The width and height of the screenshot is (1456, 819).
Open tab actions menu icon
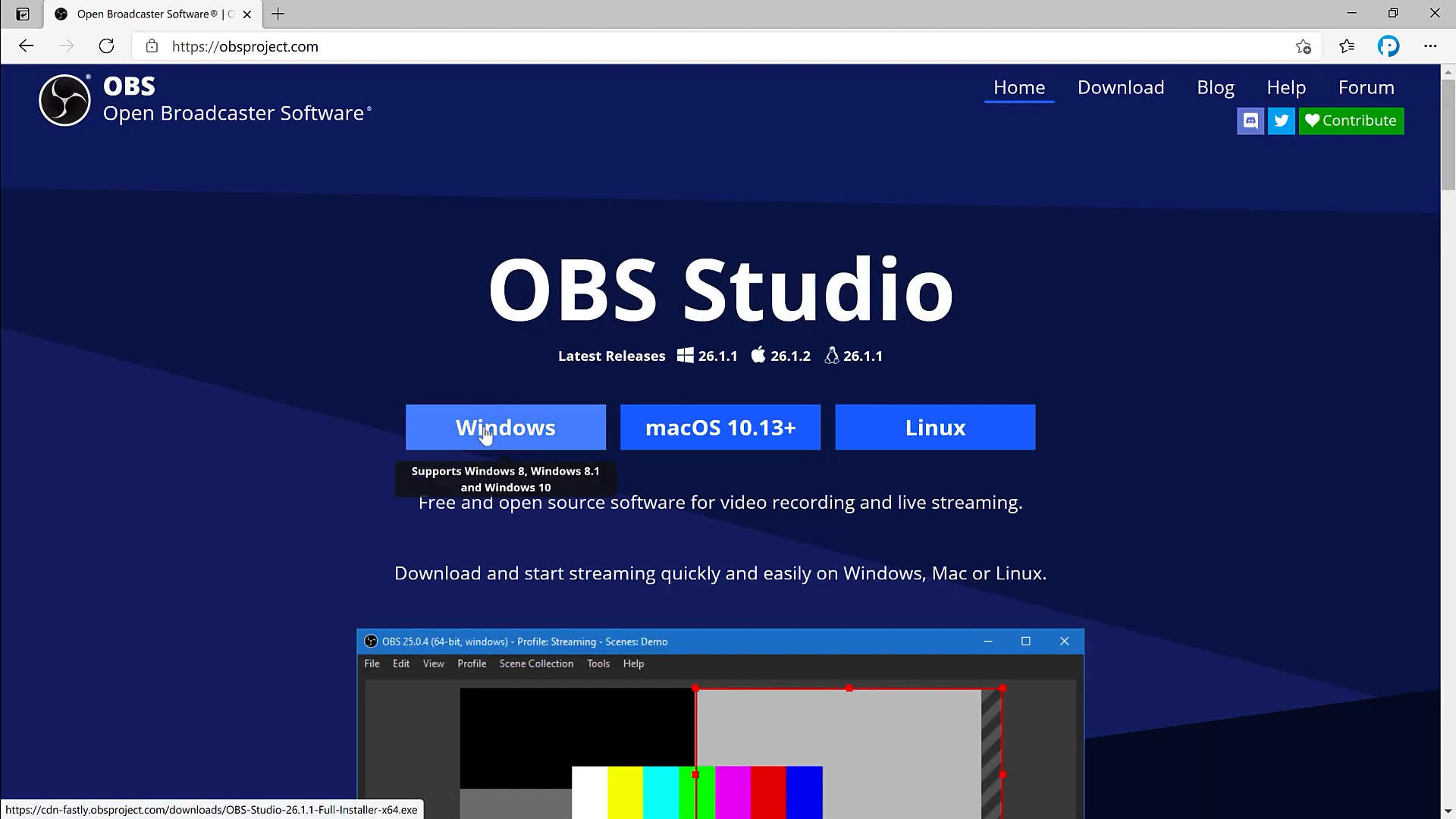(23, 14)
